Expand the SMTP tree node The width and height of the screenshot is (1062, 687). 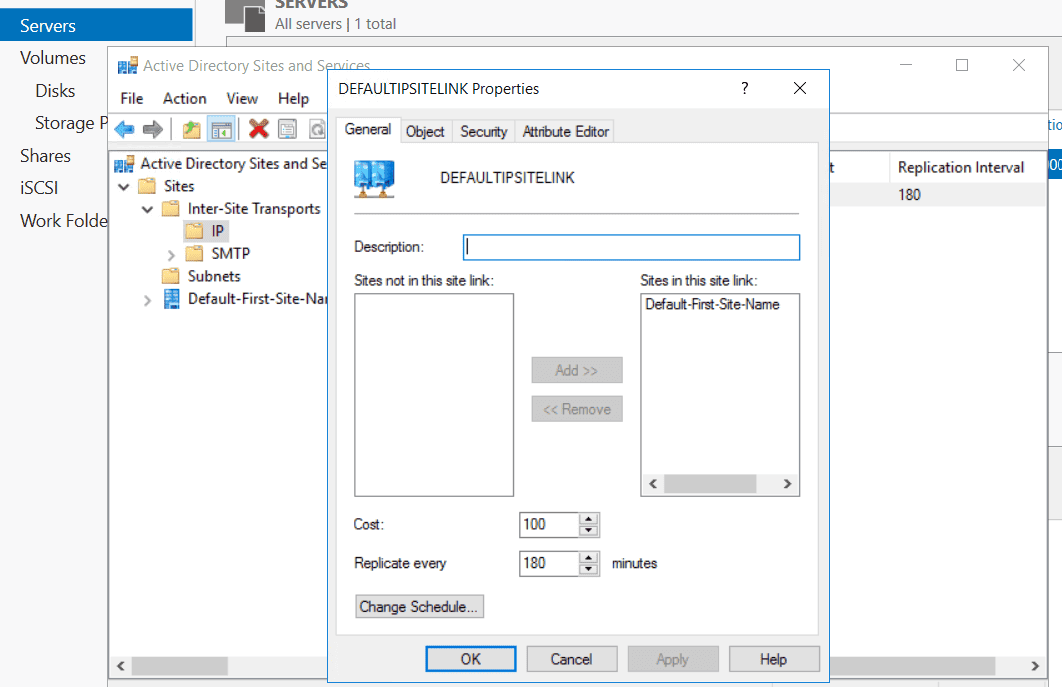171,255
